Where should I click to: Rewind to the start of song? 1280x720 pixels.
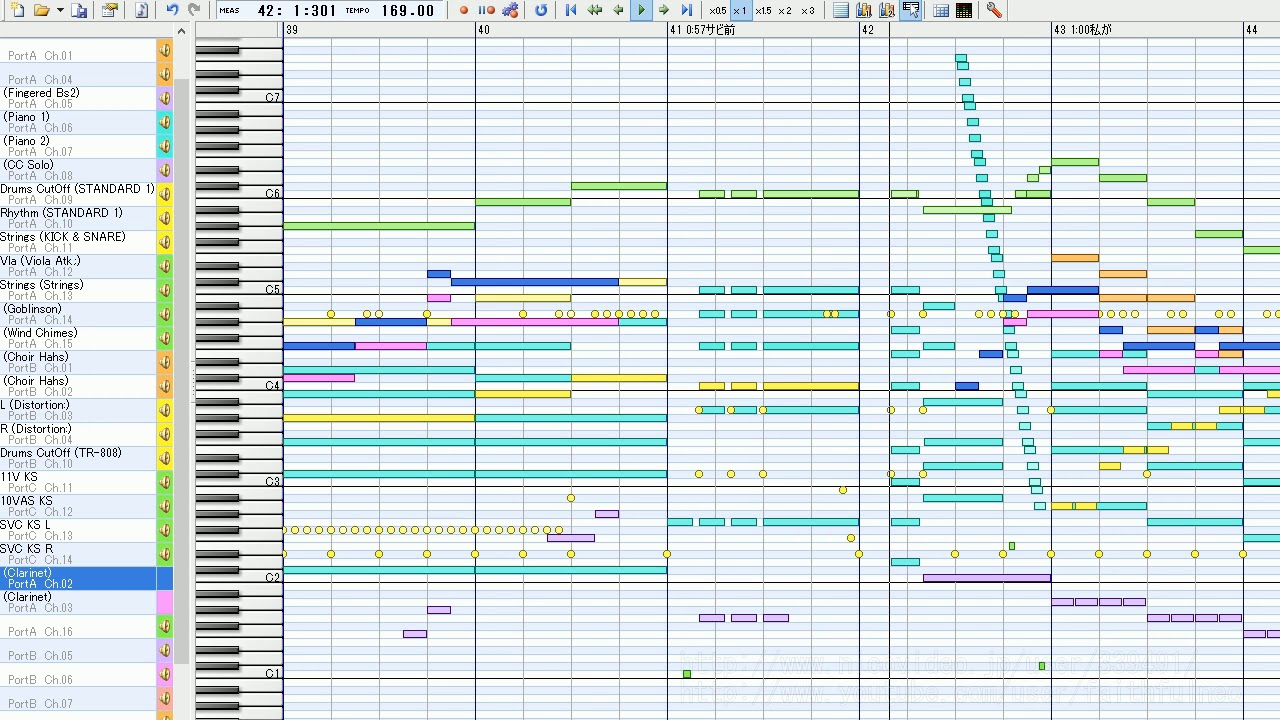(571, 10)
